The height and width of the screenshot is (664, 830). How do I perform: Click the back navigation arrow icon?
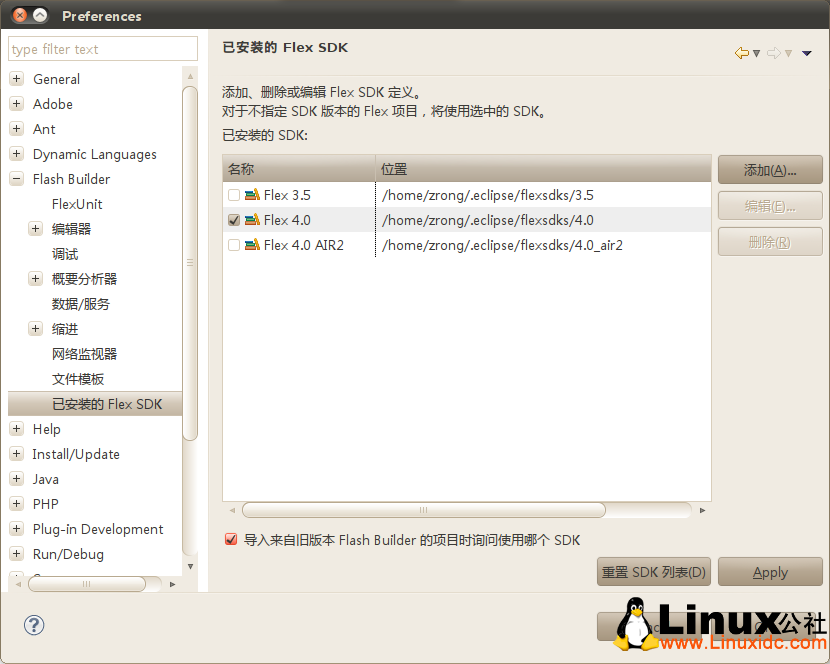741,53
